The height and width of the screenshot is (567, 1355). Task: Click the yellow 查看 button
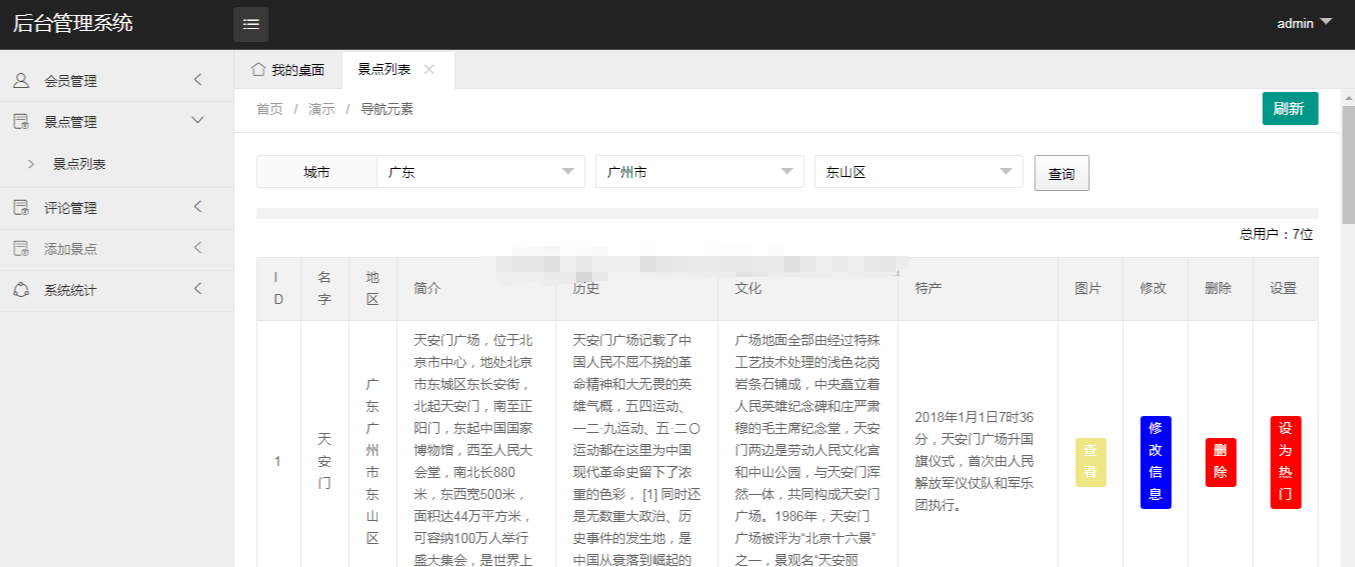click(x=1091, y=462)
